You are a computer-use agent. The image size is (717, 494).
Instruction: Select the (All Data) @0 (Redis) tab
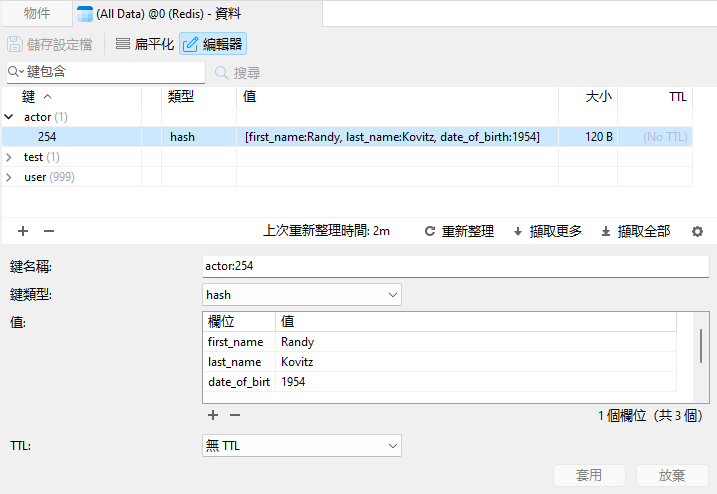[158, 13]
